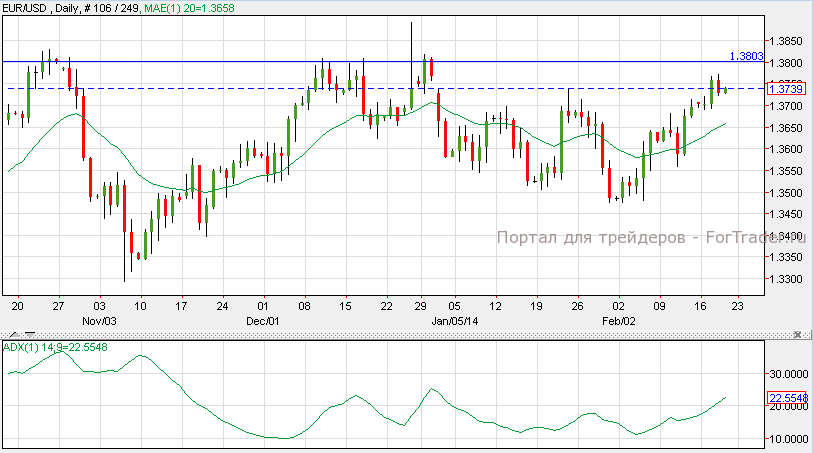Select the MAE(1) 20=1.3658 indicator label
The width and height of the screenshot is (813, 453).
pyautogui.click(x=179, y=9)
